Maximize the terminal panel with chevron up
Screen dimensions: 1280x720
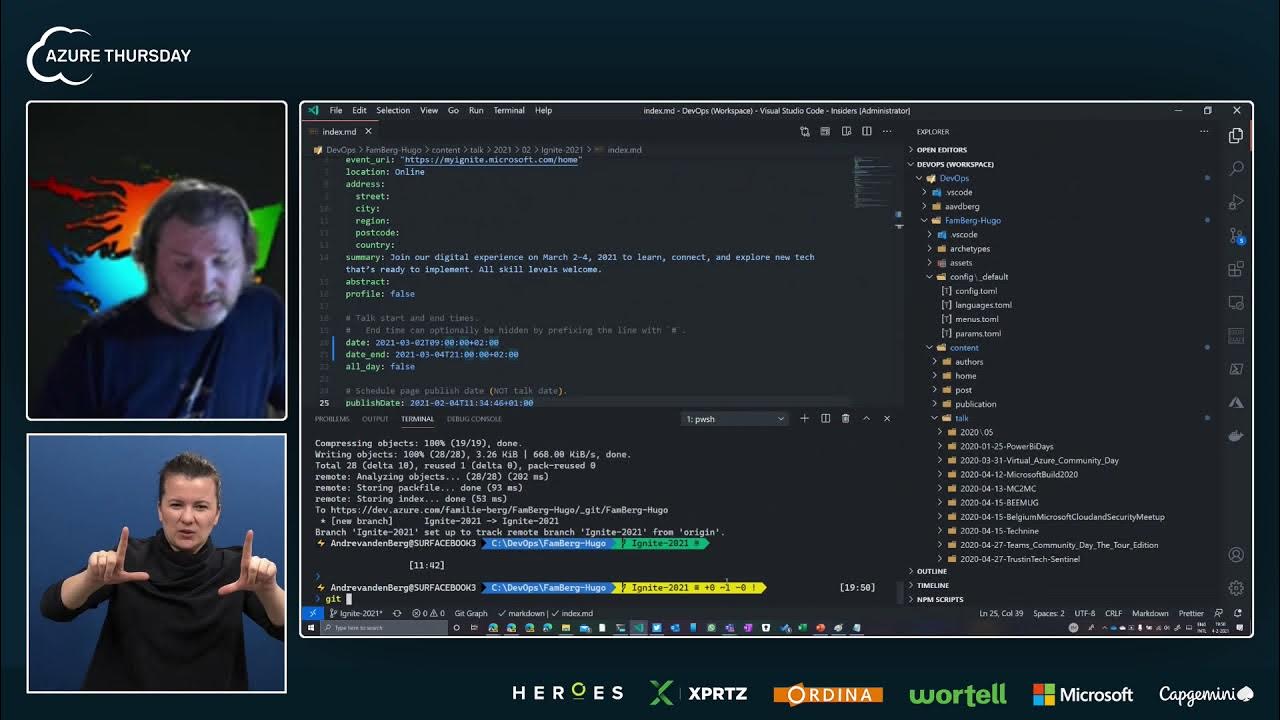tap(866, 418)
